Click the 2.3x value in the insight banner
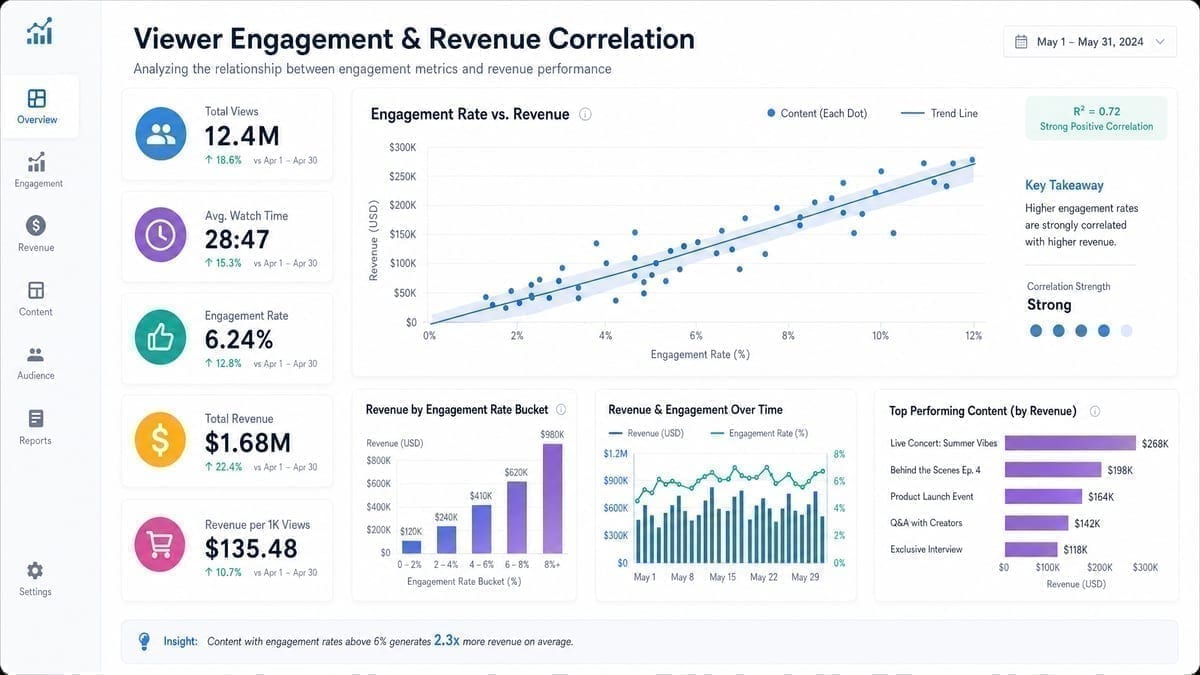The height and width of the screenshot is (675, 1200). click(x=446, y=641)
